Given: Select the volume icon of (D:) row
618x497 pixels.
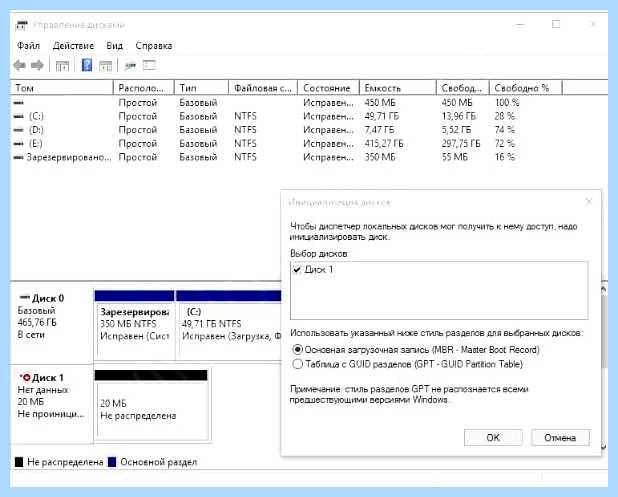Looking at the screenshot, I should [x=19, y=130].
